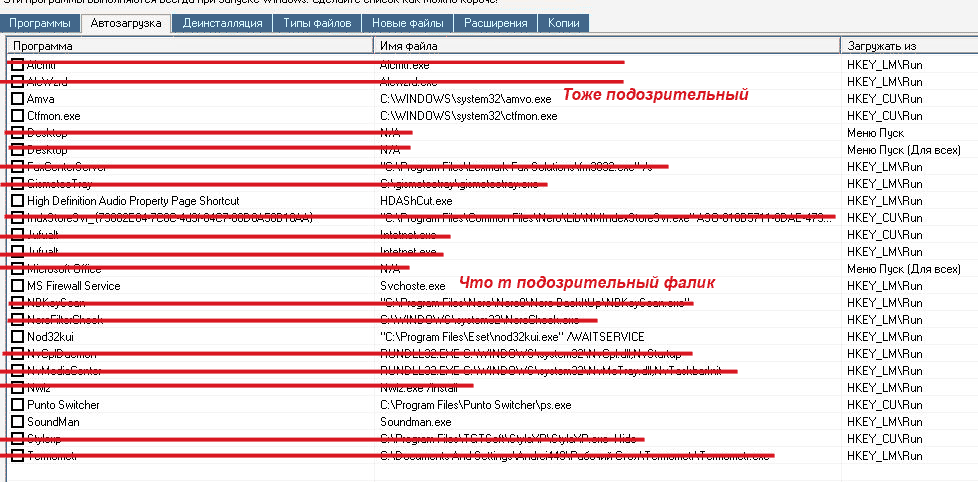Image resolution: width=978 pixels, height=482 pixels.
Task: Tick the NeroFilterCheck checkbox
Action: (17, 320)
